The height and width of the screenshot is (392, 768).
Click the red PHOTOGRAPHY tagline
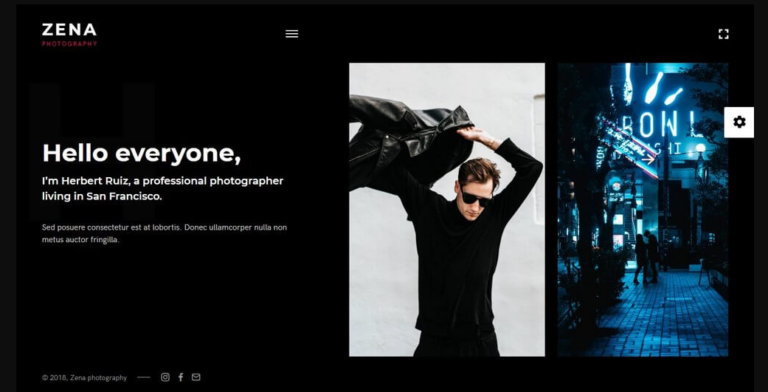click(69, 44)
